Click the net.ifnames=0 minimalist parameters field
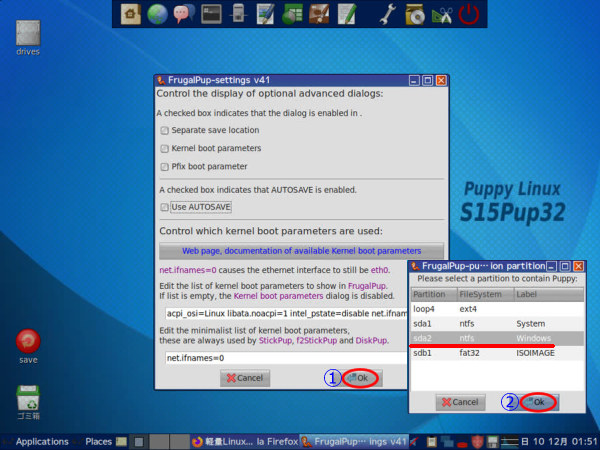 tap(286, 358)
